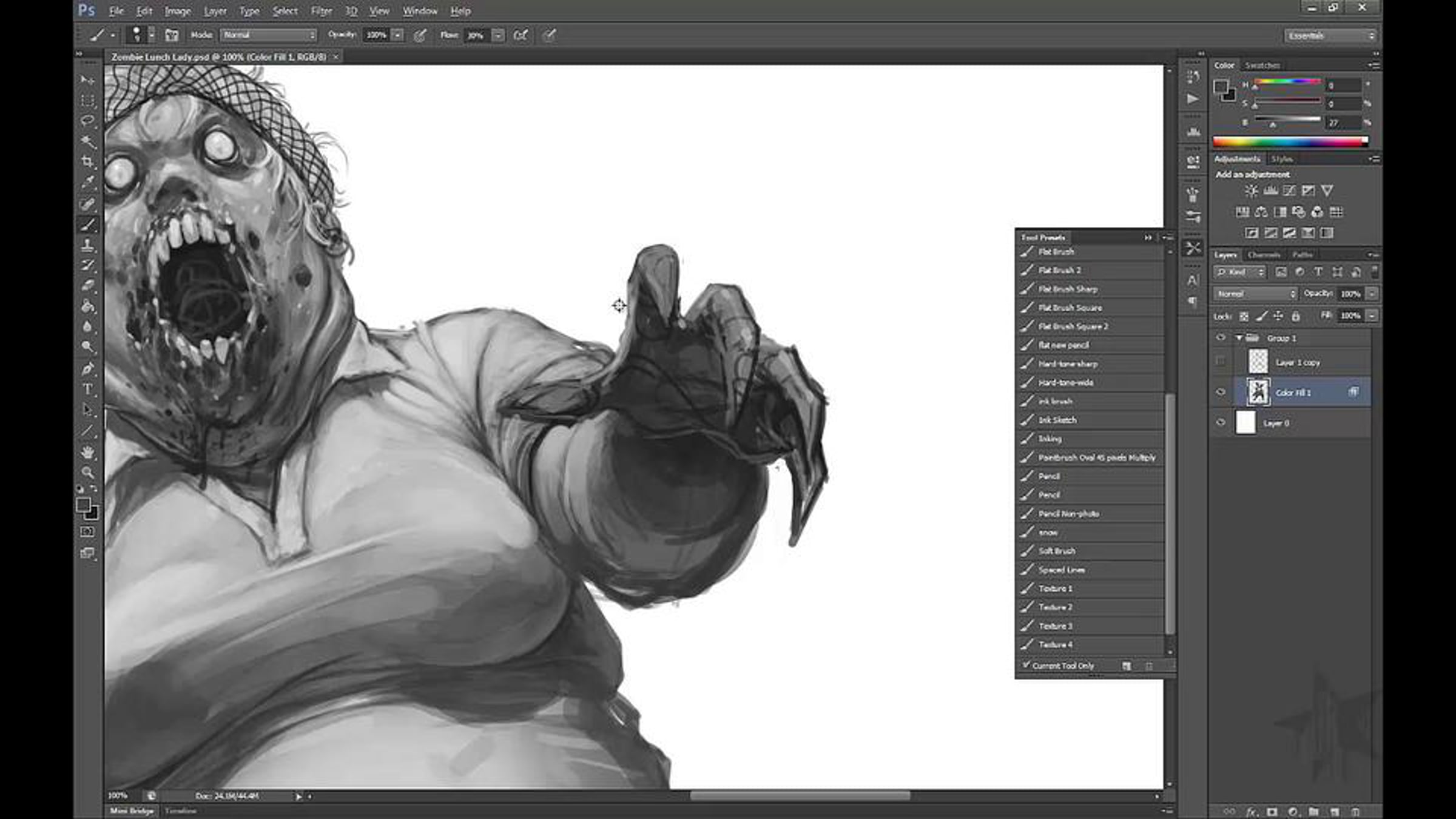Image resolution: width=1456 pixels, height=819 pixels.
Task: Hide the Color Fill 1 layer
Action: click(1221, 393)
